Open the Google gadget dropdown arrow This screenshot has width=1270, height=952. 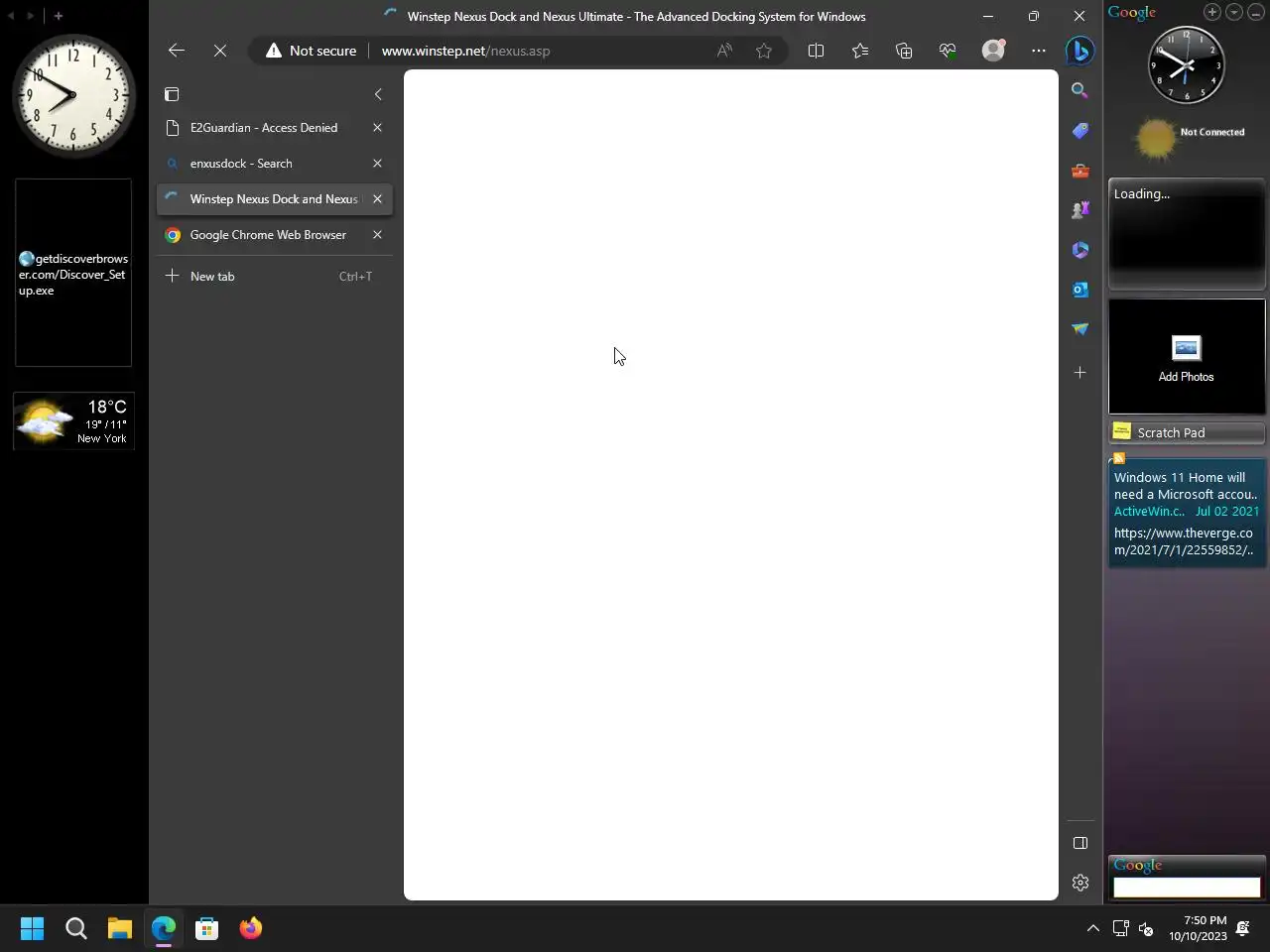coord(1234,12)
